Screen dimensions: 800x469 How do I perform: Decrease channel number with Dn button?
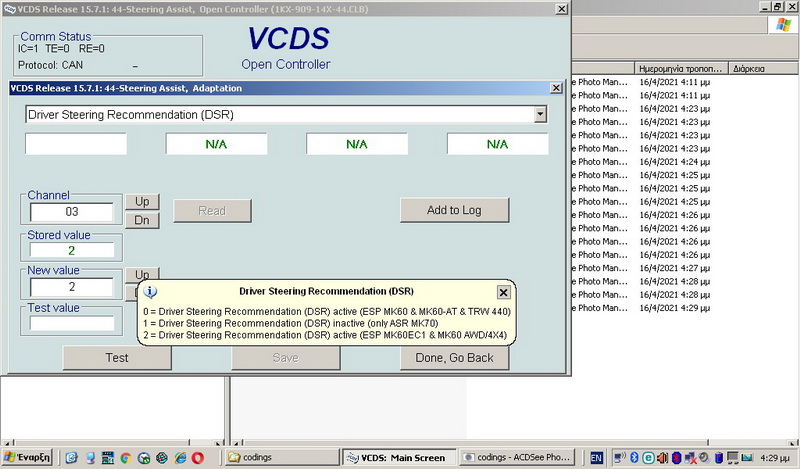pos(142,220)
